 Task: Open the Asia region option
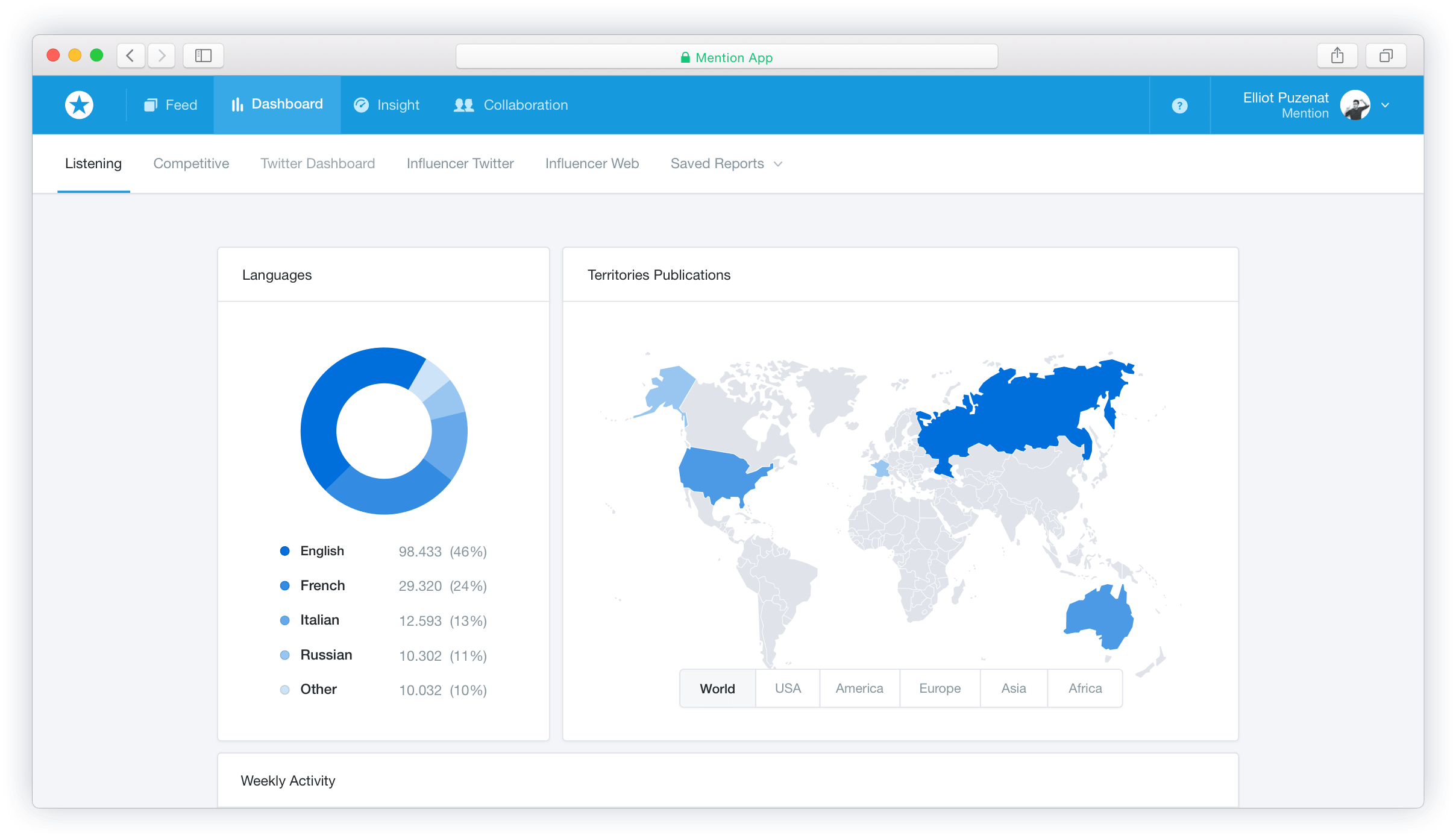pos(1013,688)
